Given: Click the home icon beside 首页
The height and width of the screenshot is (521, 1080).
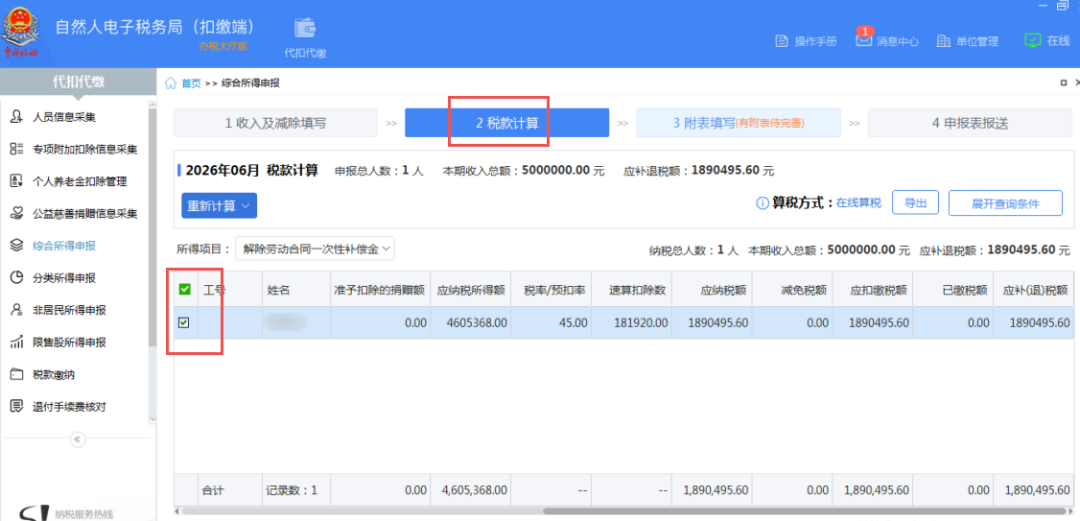Looking at the screenshot, I should click(x=170, y=83).
